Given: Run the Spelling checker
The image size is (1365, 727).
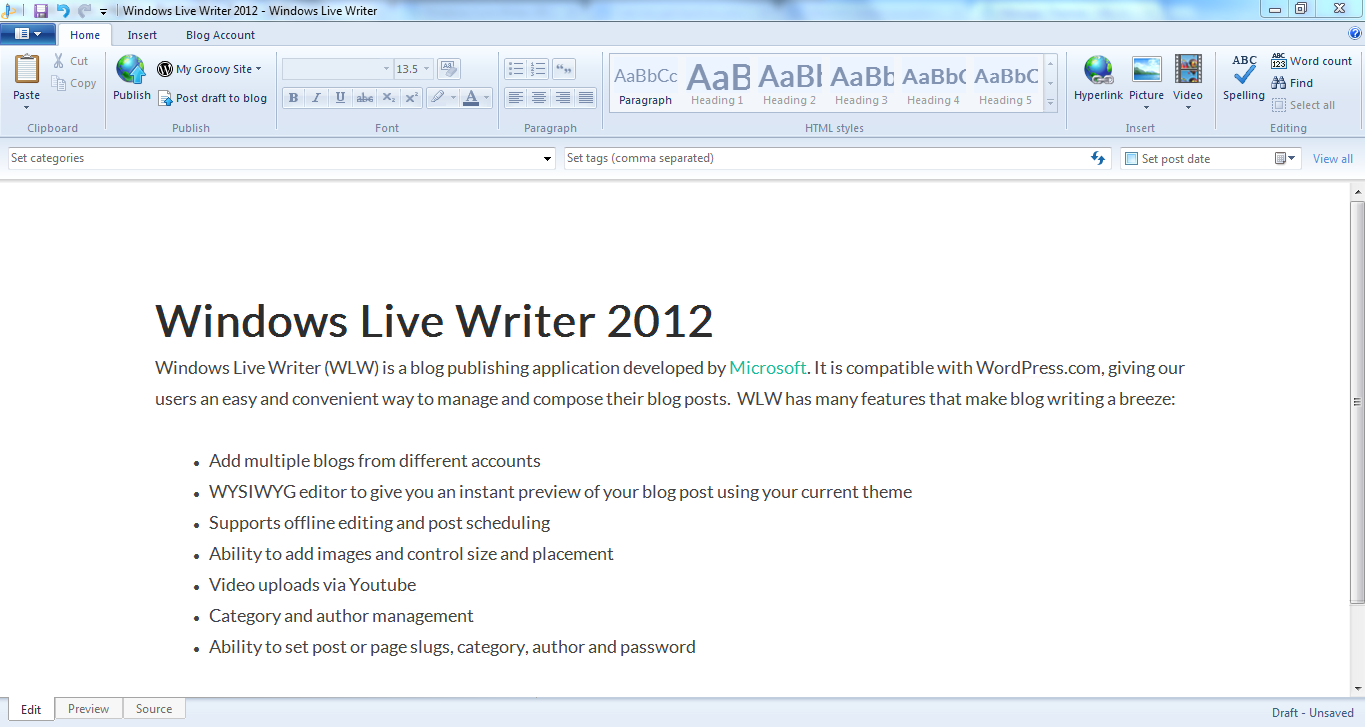Looking at the screenshot, I should click(x=1243, y=78).
